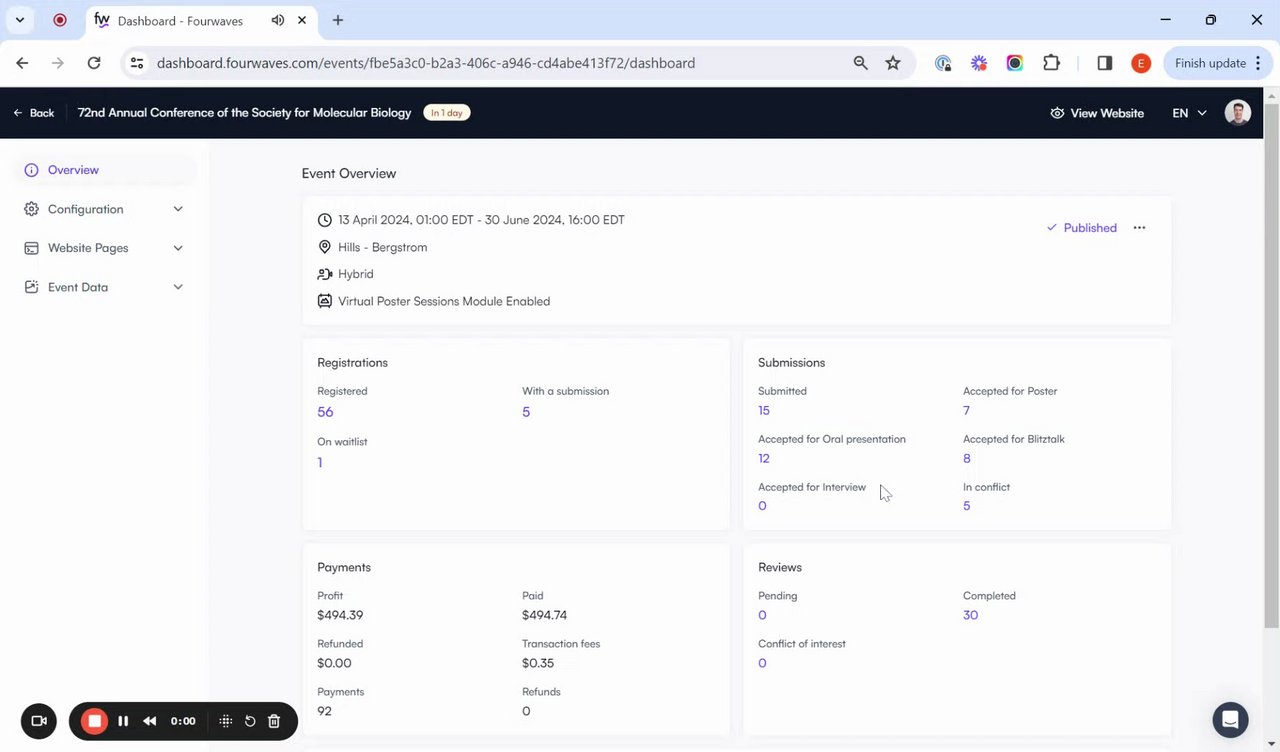Screen dimensions: 1280x752
Task: Click the Paid amount $494.74
Action: [x=545, y=616]
